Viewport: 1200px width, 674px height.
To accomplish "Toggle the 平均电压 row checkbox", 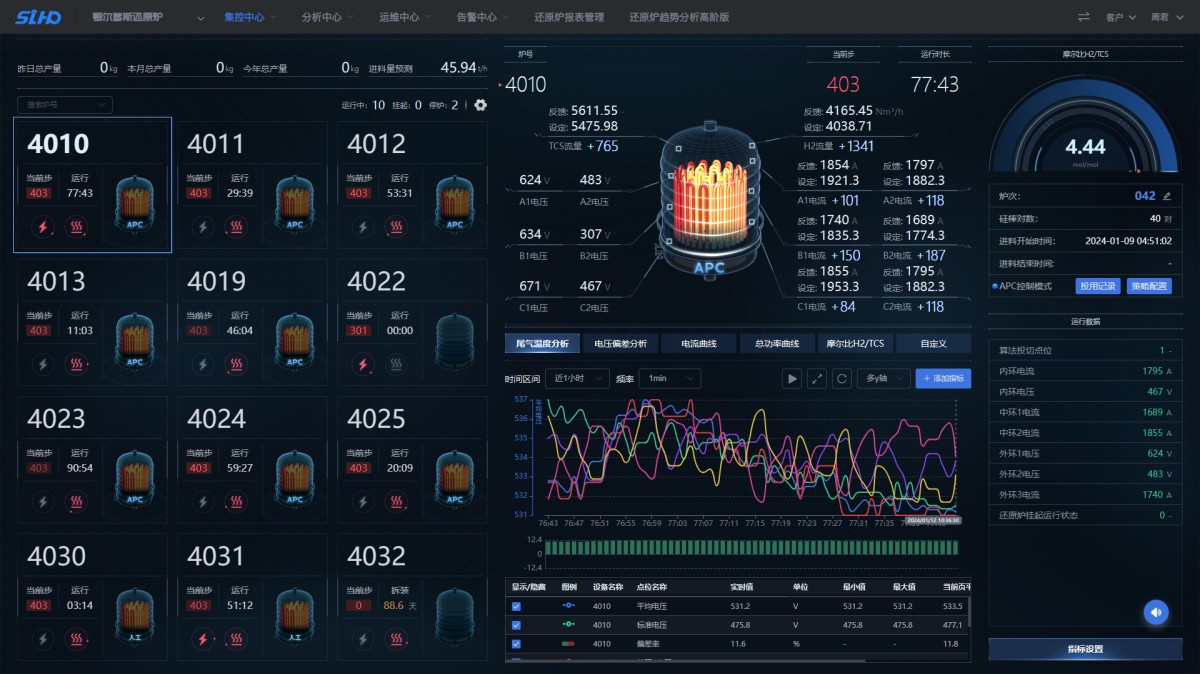I will pyautogui.click(x=516, y=606).
